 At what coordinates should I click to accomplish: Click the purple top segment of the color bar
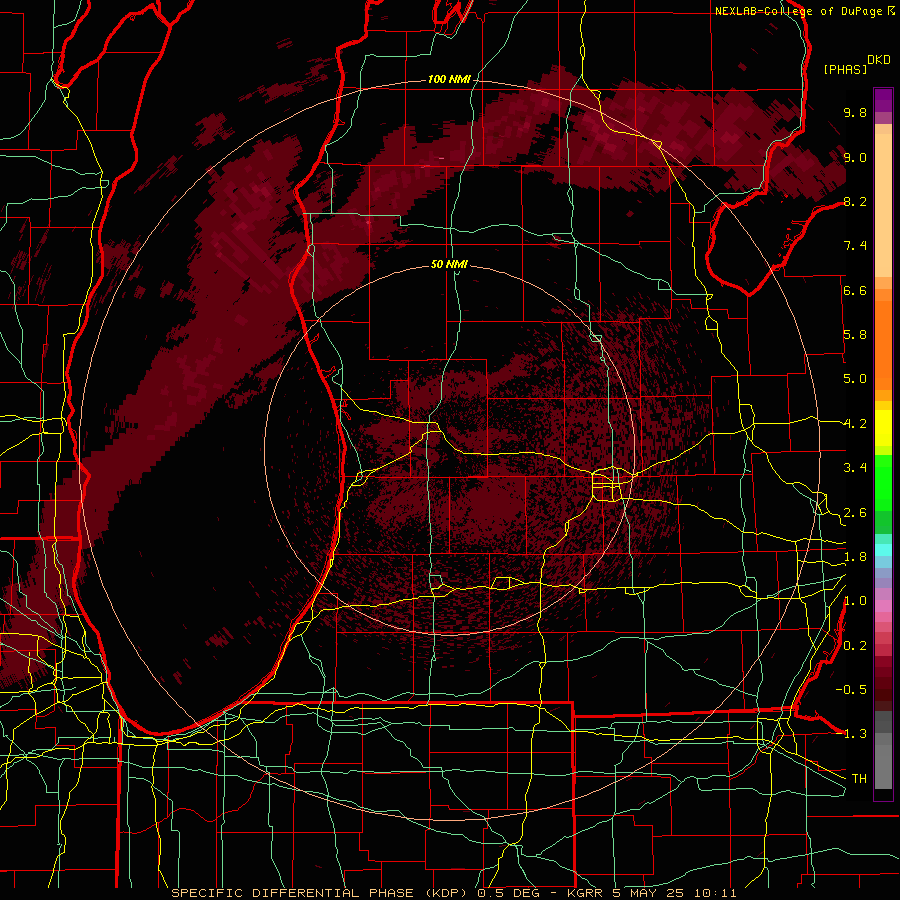coord(883,100)
